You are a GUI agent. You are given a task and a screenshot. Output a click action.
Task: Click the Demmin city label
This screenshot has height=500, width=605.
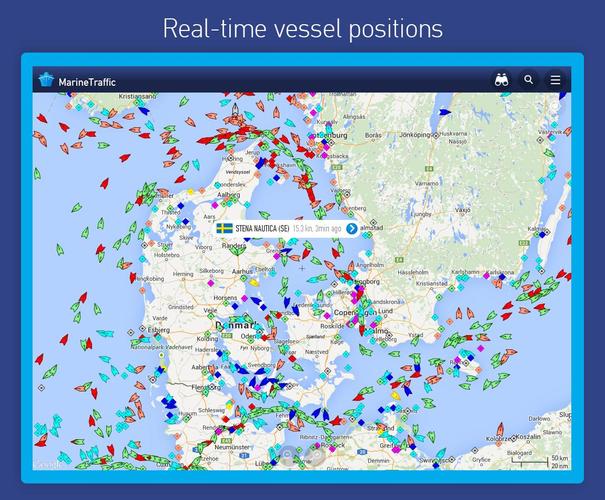point(379,461)
